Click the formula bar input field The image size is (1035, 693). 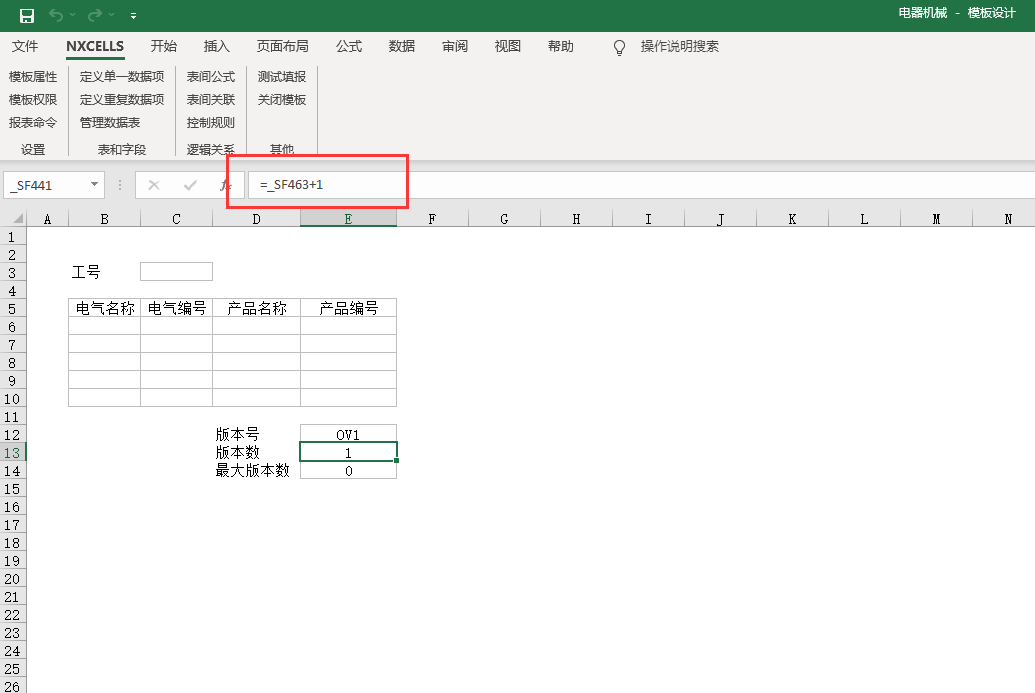640,185
